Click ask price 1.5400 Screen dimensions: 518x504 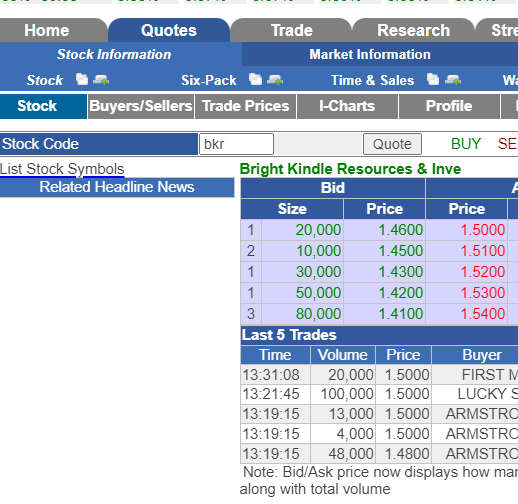pyautogui.click(x=483, y=314)
